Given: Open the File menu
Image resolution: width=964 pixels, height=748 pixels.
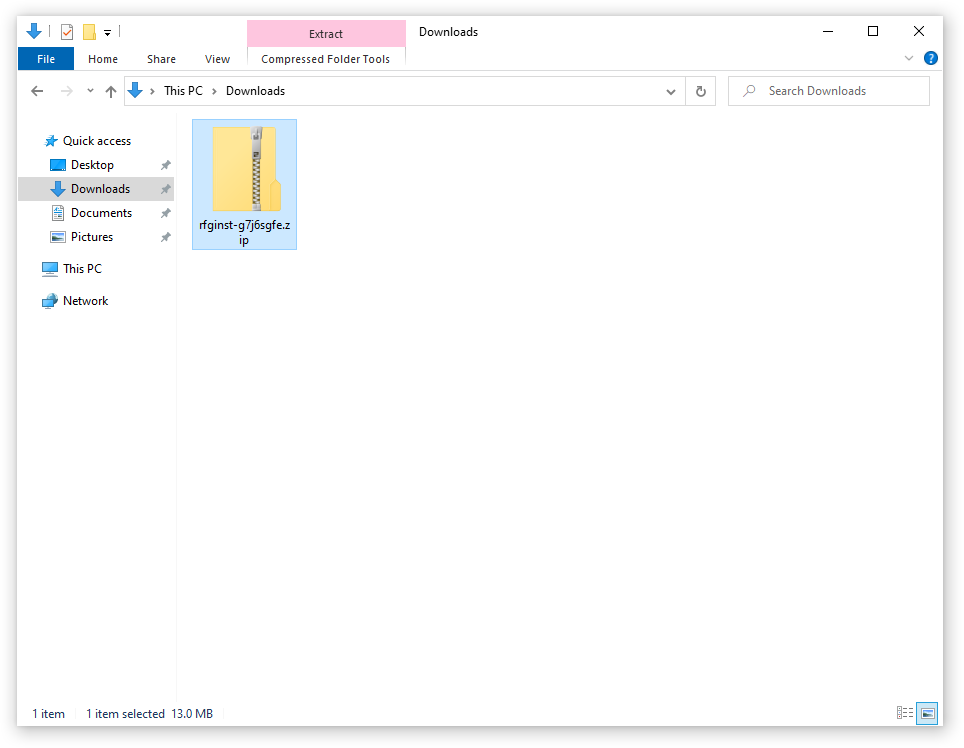Looking at the screenshot, I should [46, 59].
